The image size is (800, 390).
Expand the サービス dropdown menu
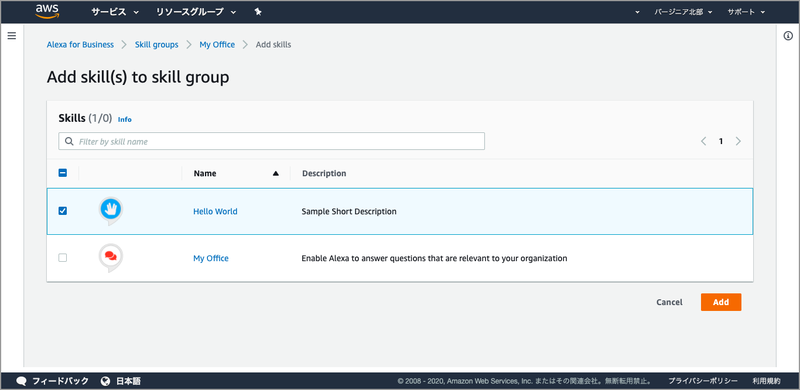tap(115, 12)
